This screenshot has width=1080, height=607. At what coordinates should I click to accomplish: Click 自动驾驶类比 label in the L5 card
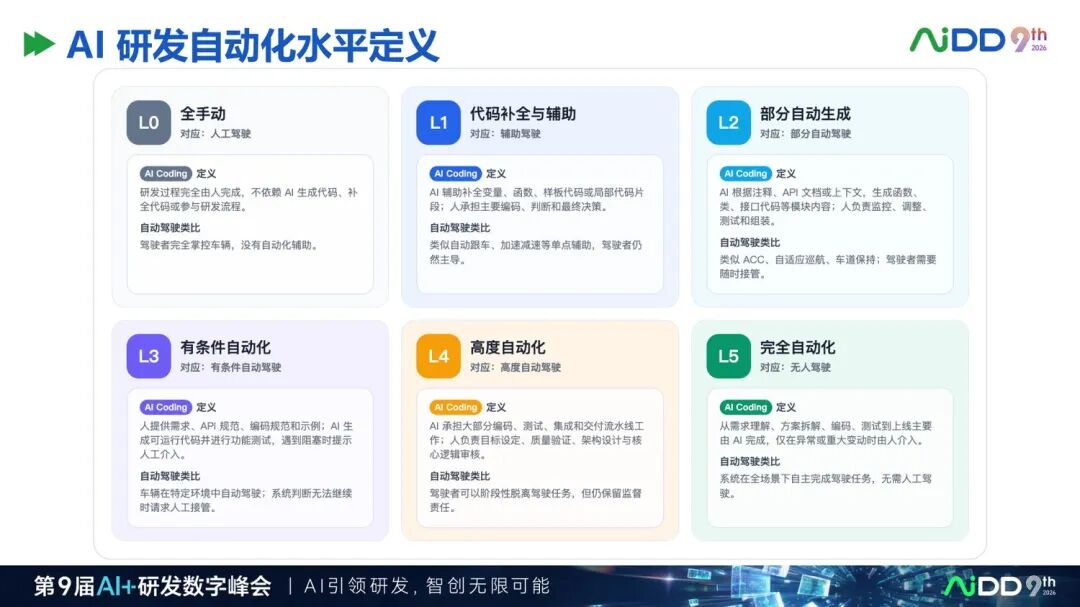coord(749,462)
